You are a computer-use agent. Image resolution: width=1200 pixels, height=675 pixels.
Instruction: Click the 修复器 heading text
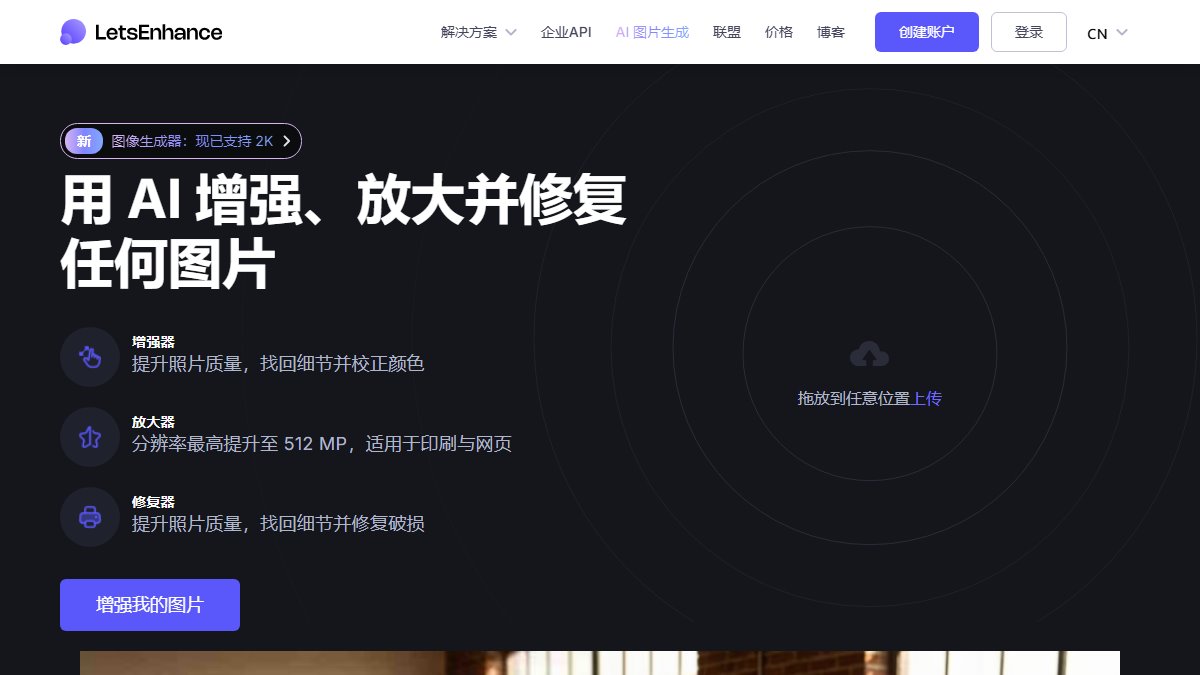tap(153, 502)
